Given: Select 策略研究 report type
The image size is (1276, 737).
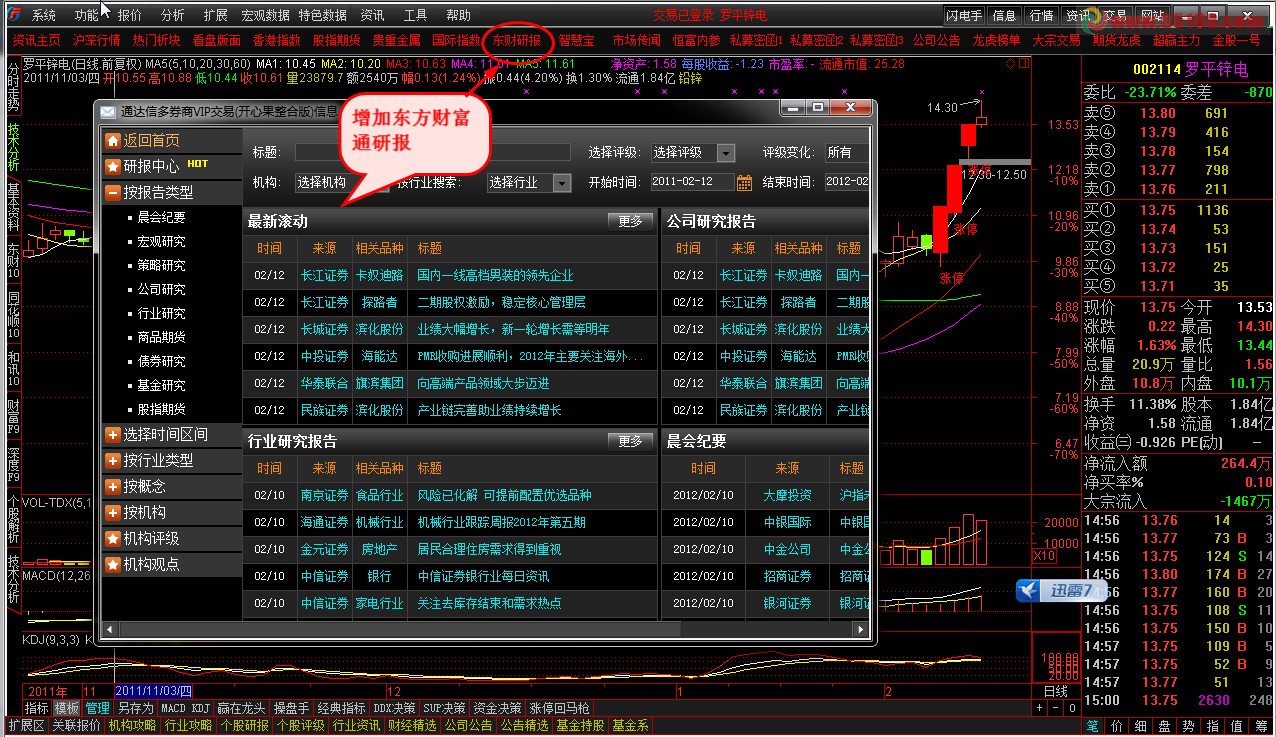Looking at the screenshot, I should 161,265.
